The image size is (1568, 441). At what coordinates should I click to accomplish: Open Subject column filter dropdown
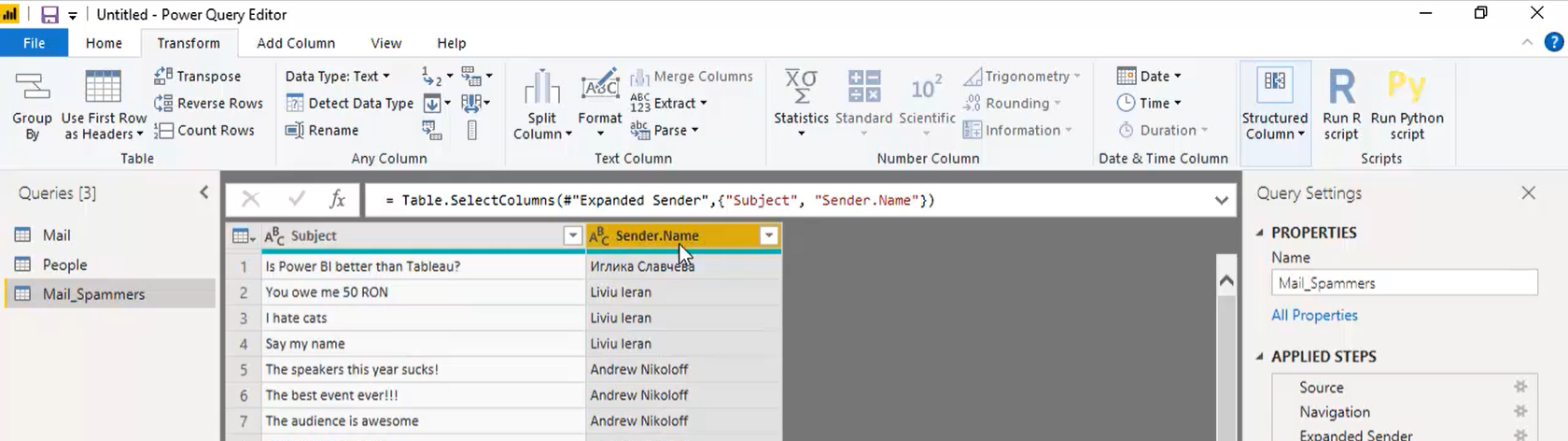[x=573, y=236]
